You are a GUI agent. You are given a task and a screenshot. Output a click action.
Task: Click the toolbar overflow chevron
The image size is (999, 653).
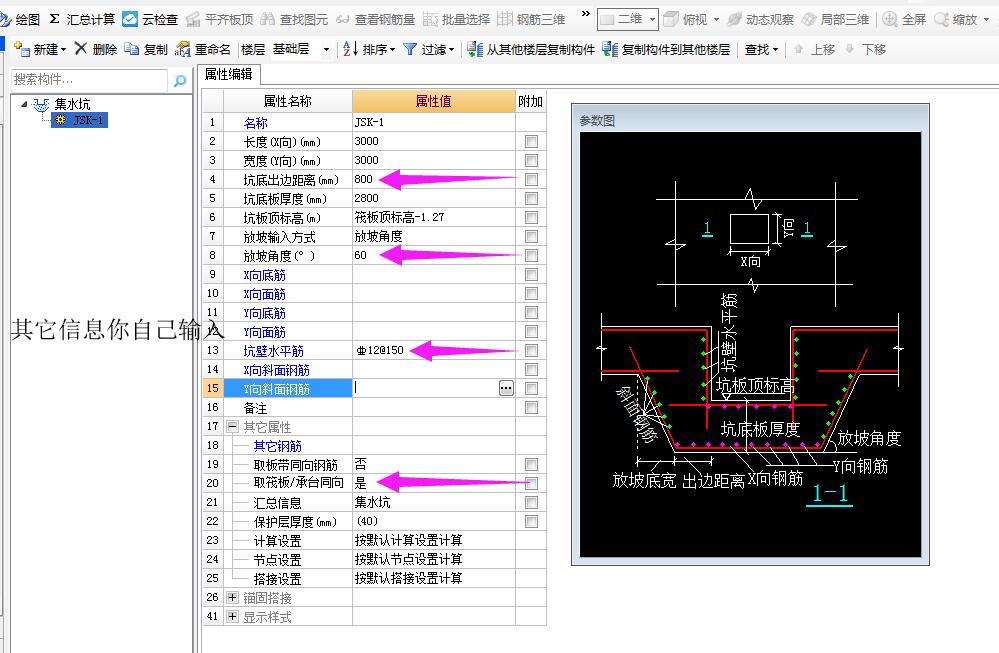click(586, 13)
